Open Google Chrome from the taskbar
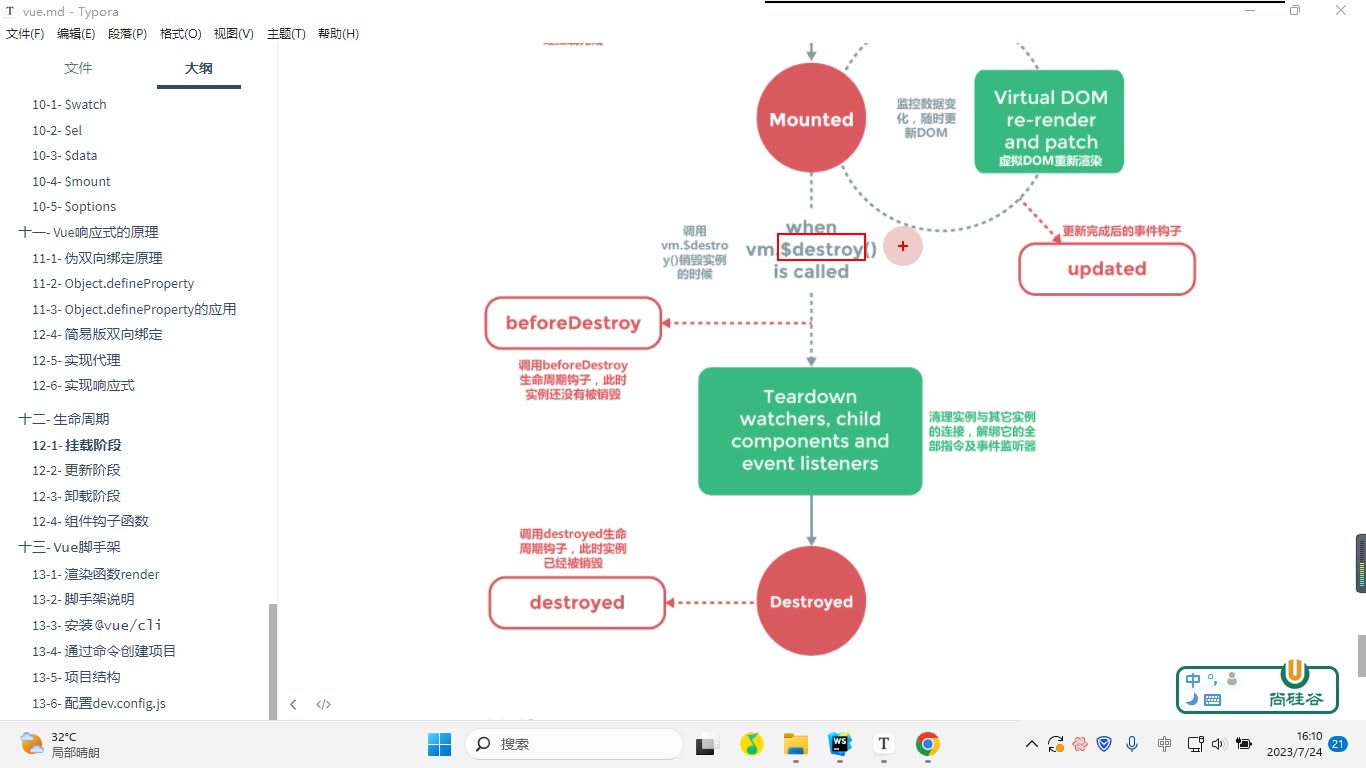 click(x=928, y=744)
